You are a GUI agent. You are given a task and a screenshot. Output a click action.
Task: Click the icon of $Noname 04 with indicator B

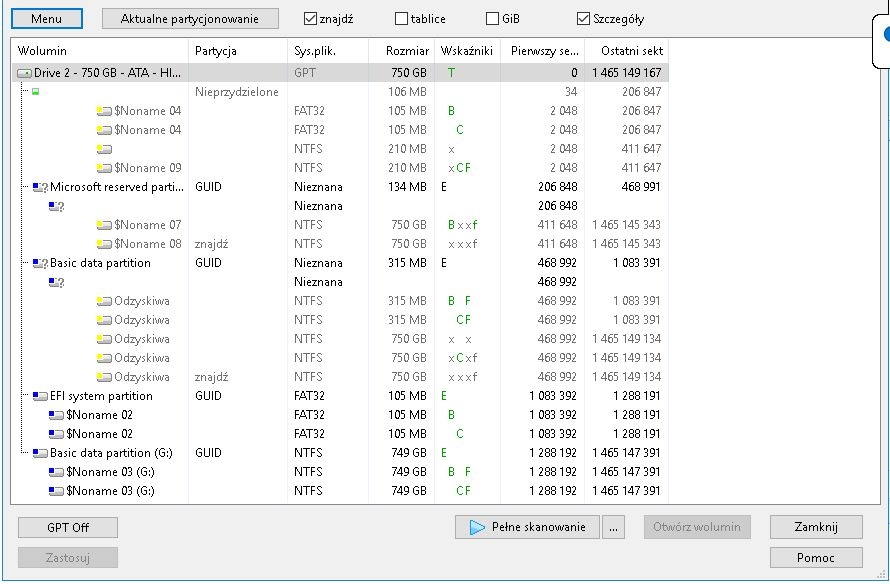click(104, 111)
